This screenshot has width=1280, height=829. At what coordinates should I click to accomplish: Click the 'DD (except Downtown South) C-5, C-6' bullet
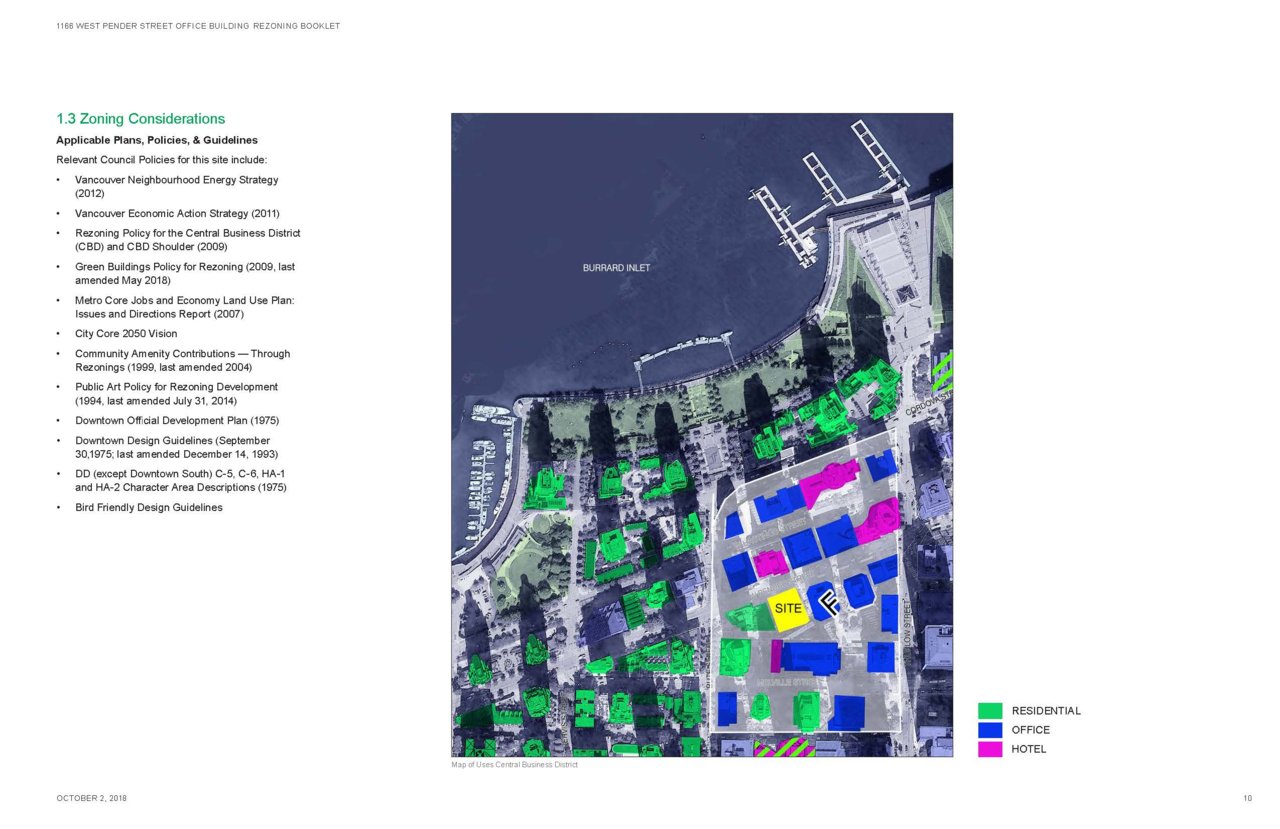click(181, 480)
